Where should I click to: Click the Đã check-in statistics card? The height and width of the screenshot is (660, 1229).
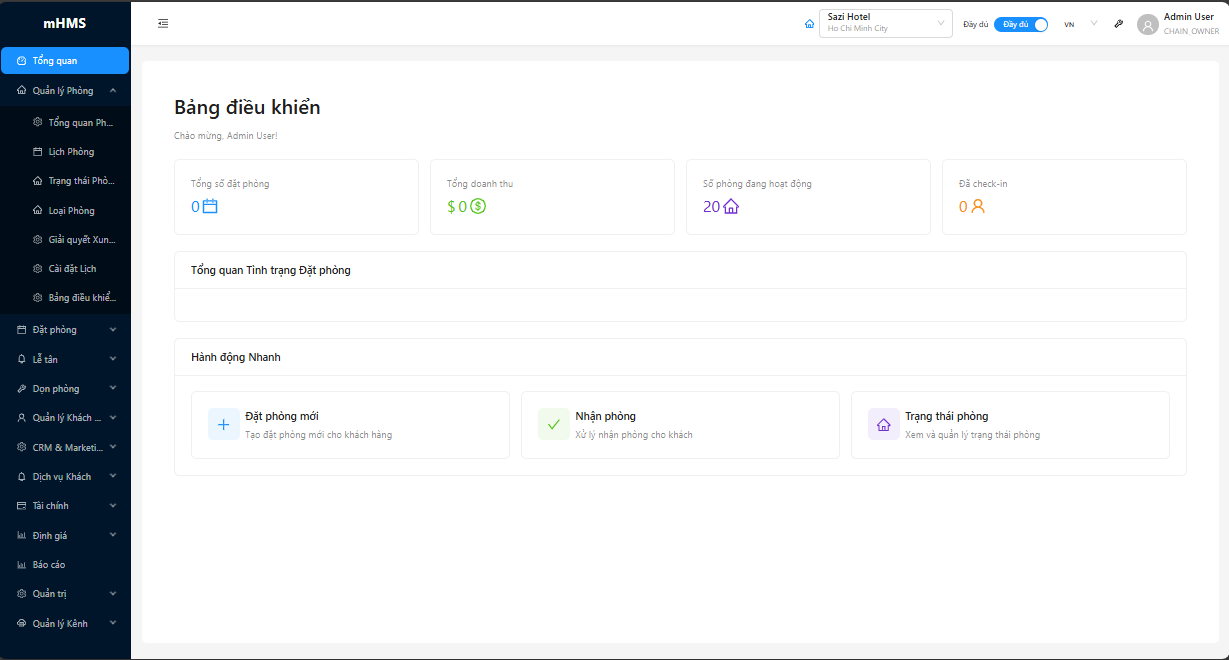(1064, 197)
